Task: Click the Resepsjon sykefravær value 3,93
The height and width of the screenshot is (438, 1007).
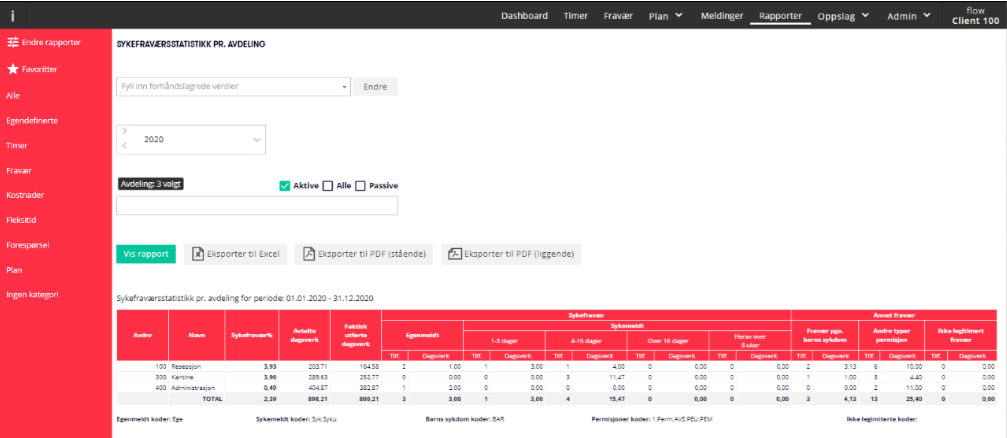Action: [270, 366]
